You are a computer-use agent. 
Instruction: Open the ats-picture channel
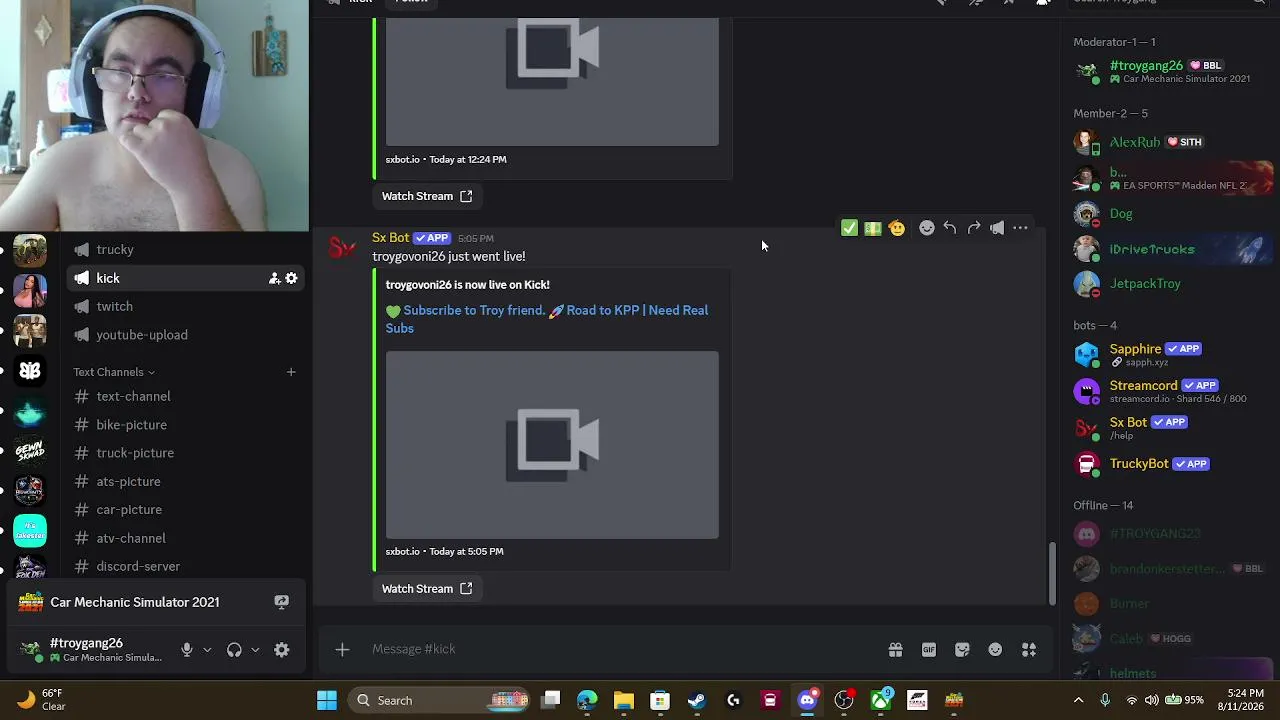185,482
